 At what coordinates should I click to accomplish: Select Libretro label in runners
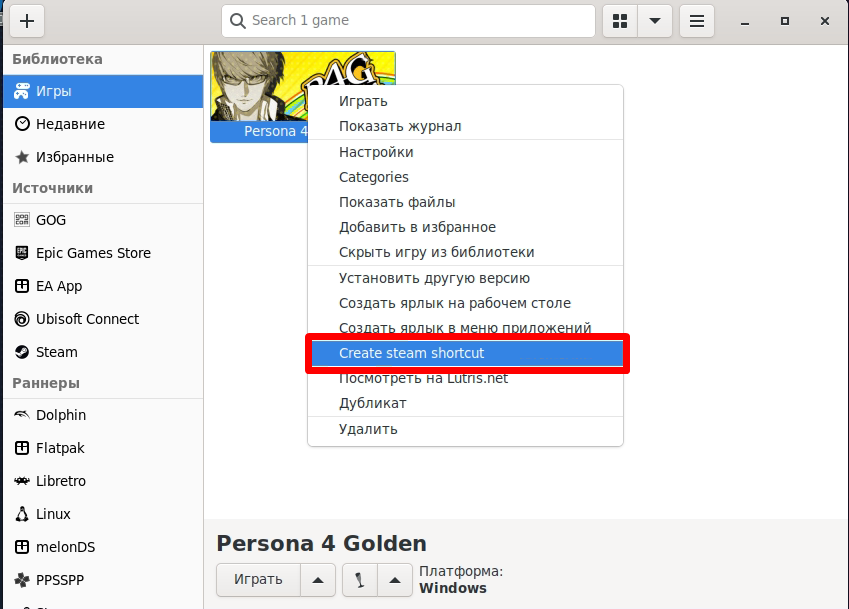61,481
